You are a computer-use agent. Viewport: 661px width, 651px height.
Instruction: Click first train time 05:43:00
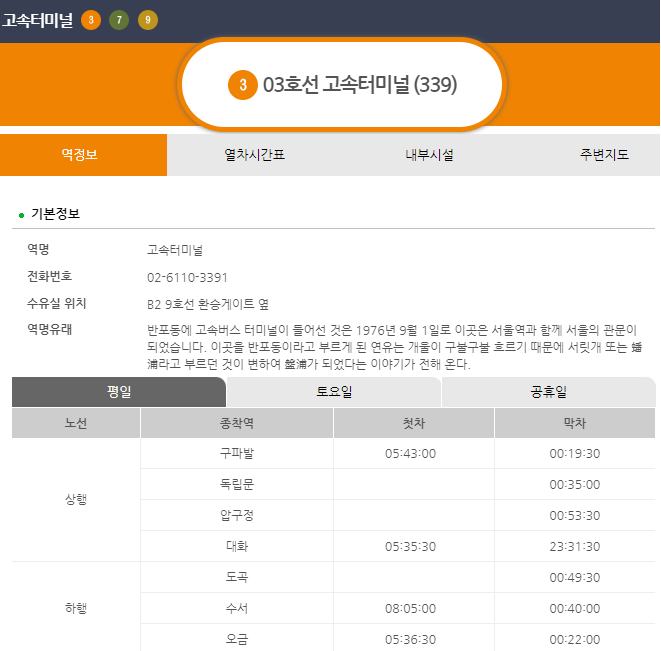[410, 454]
